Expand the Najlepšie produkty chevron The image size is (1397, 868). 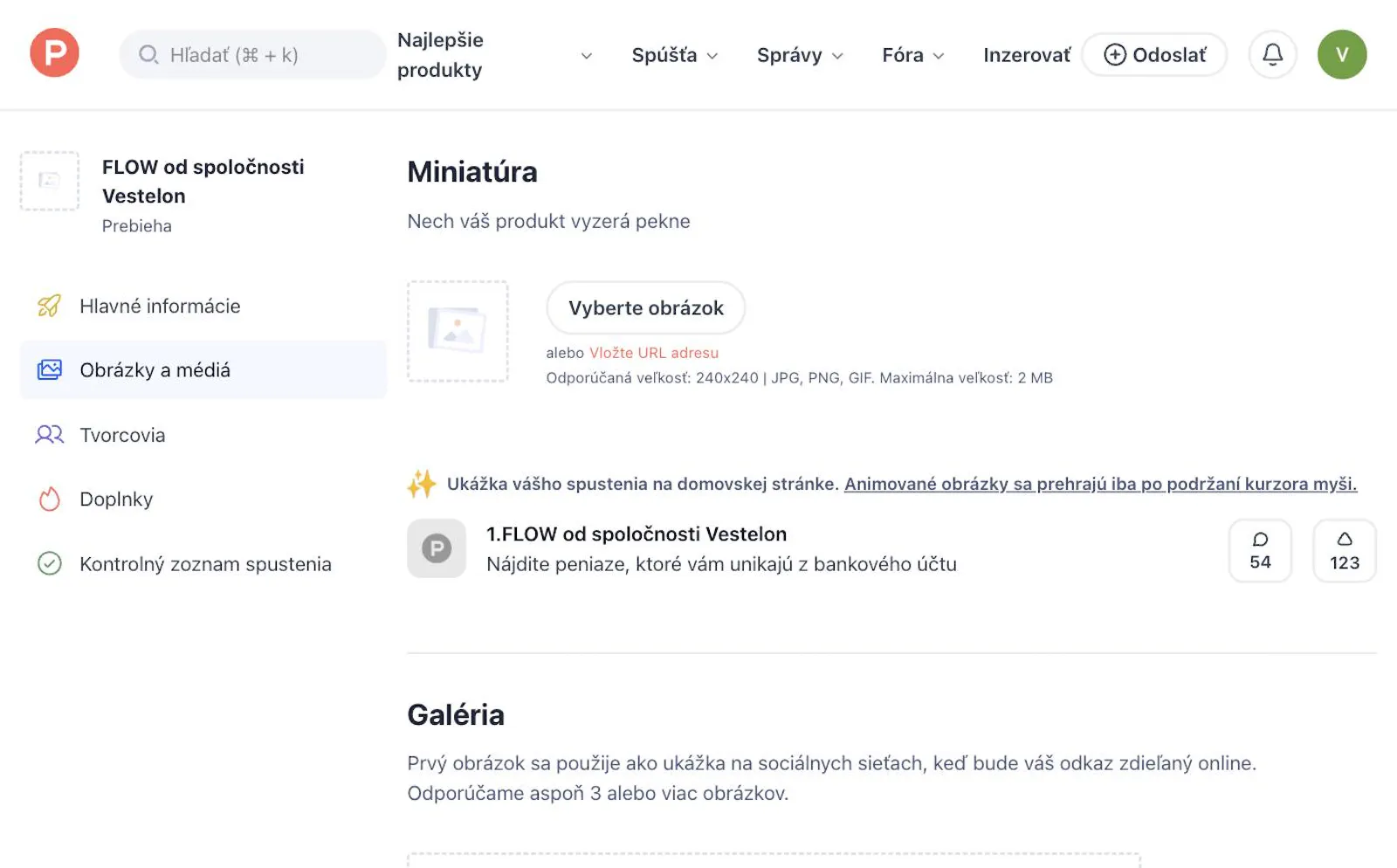(587, 56)
